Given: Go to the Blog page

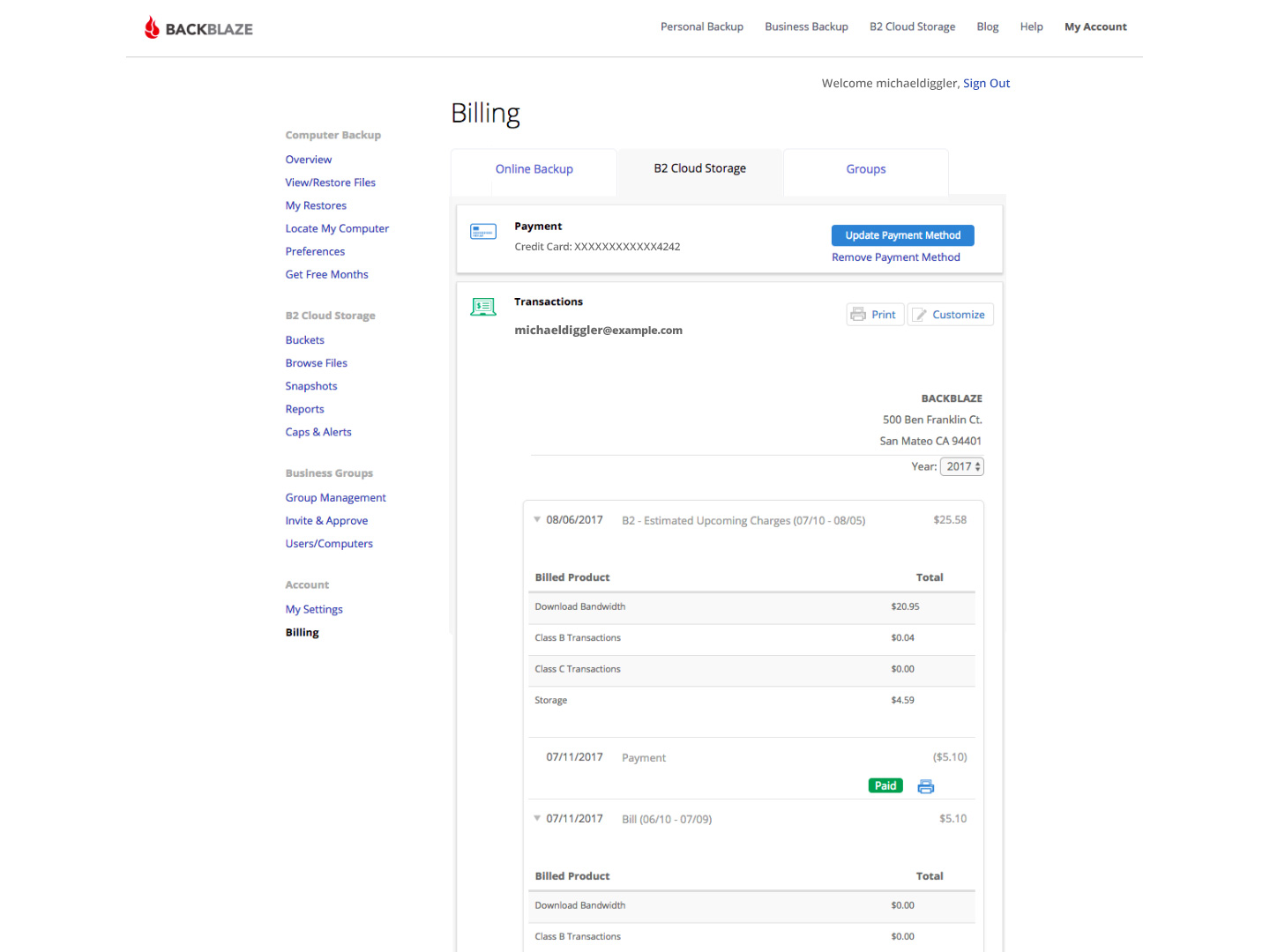Looking at the screenshot, I should tap(987, 26).
